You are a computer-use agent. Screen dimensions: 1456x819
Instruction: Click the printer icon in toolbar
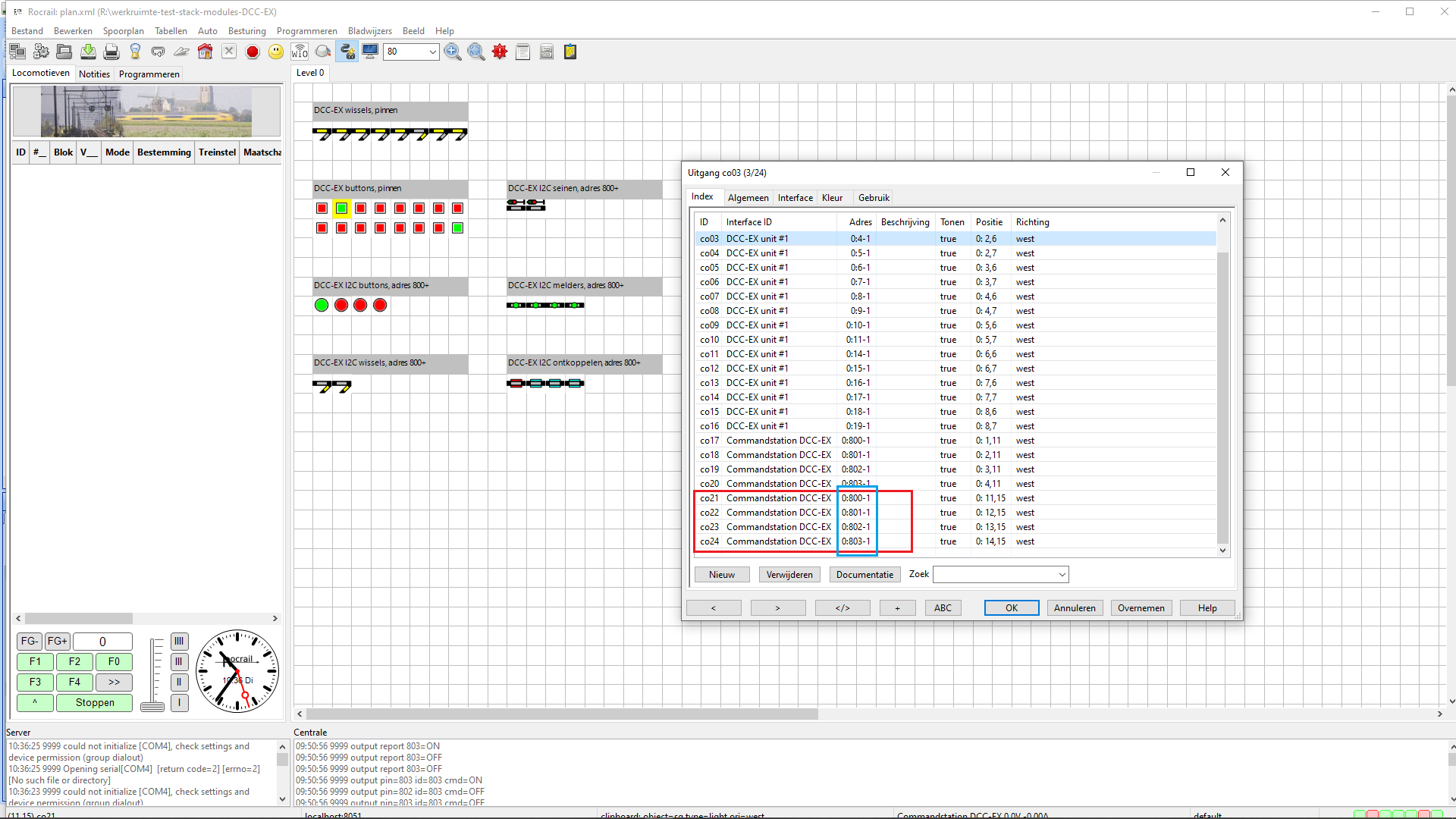(x=111, y=52)
